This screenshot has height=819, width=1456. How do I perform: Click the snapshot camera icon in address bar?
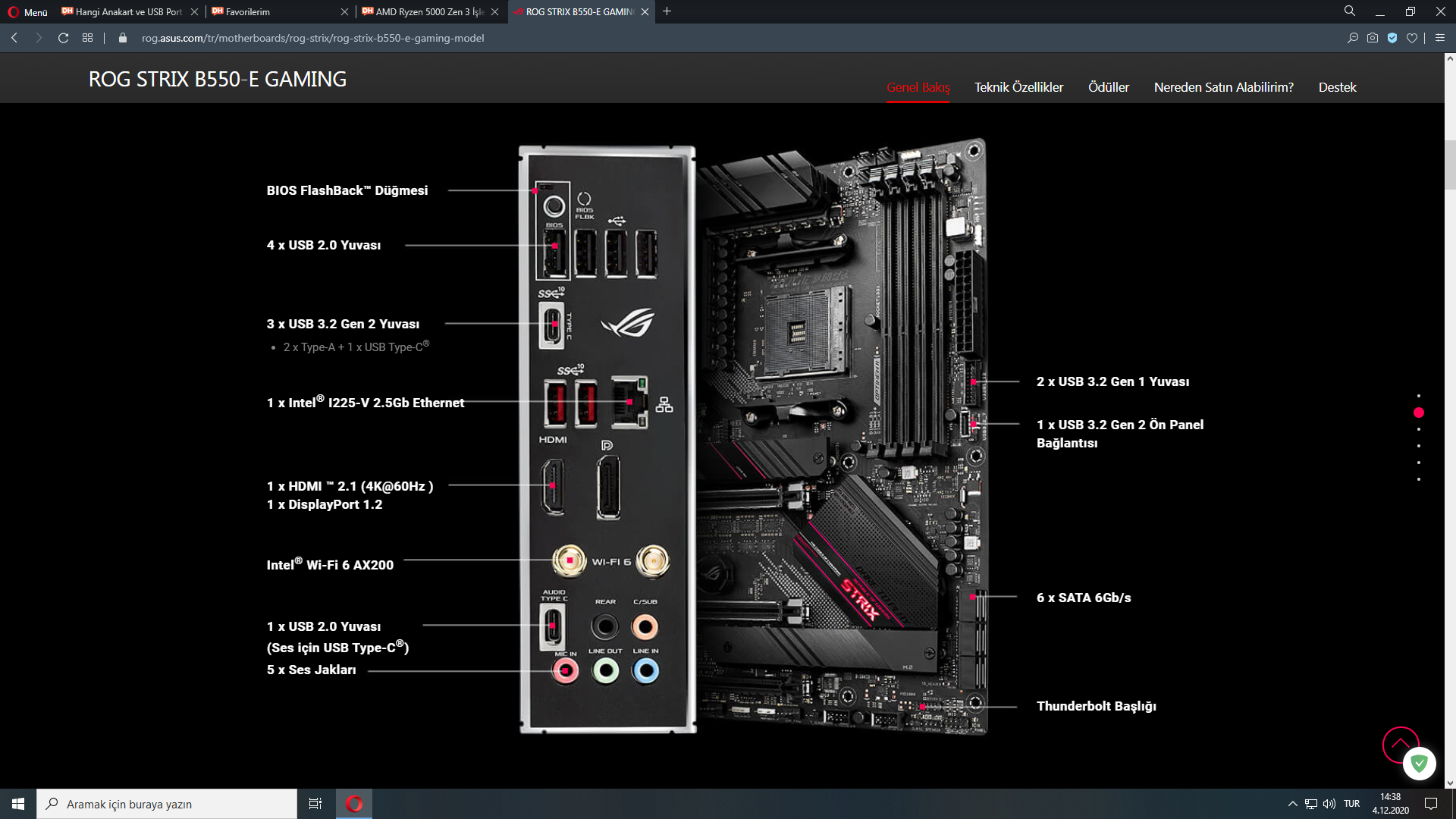(1373, 38)
